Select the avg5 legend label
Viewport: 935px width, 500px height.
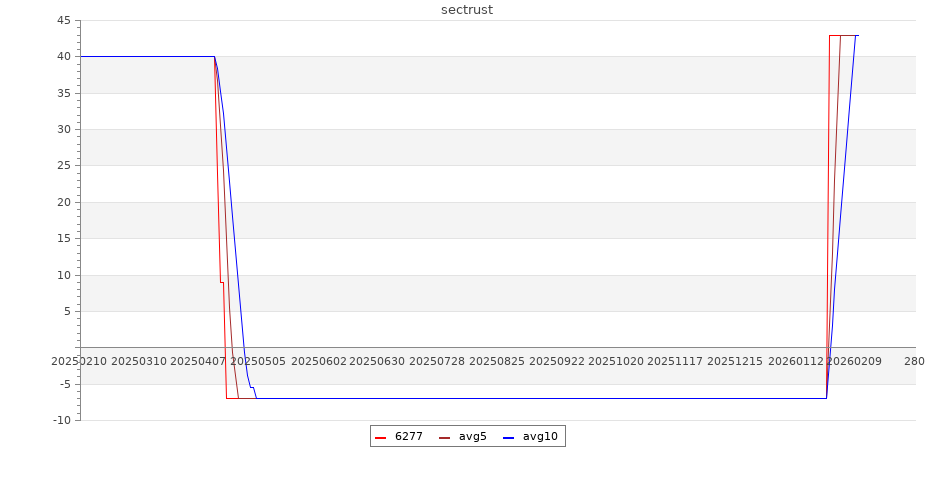[472, 437]
